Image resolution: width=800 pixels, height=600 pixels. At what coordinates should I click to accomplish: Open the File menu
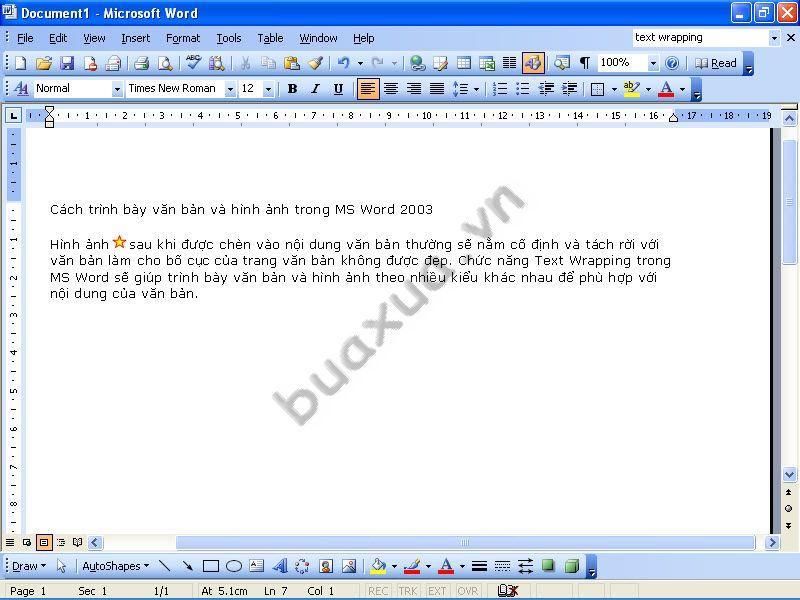pos(25,38)
